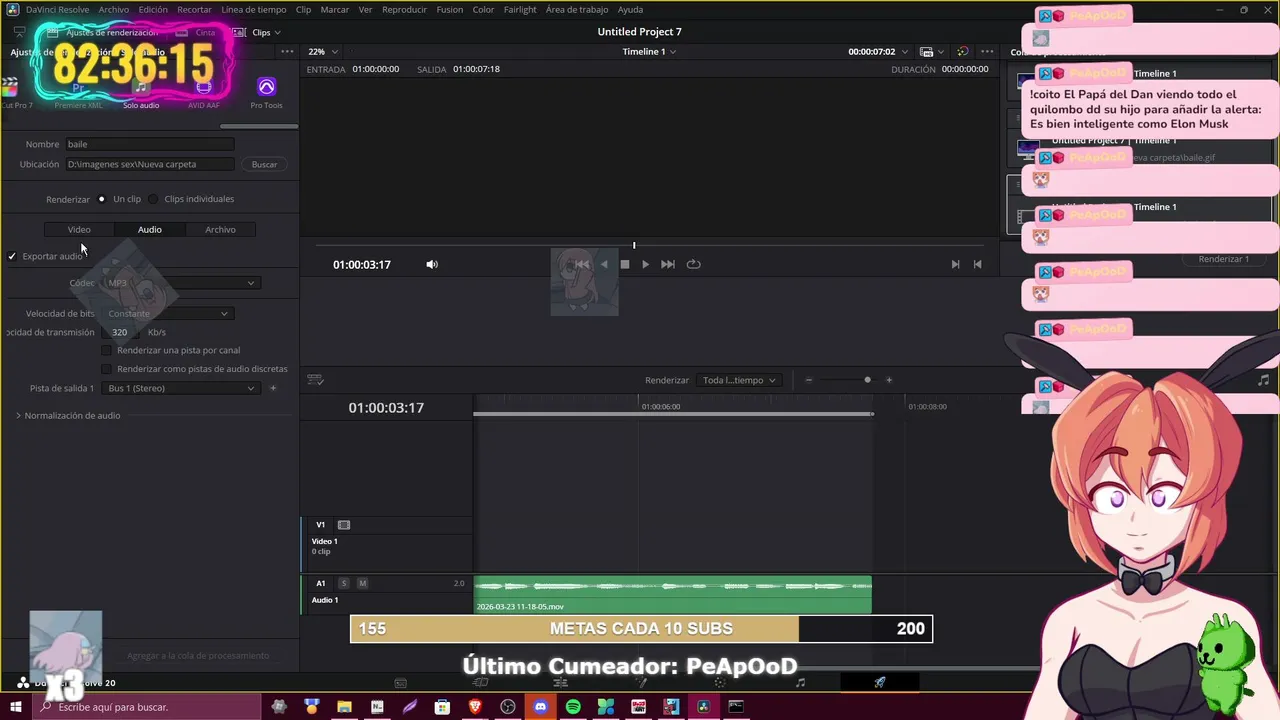Screen dimensions: 1280x720
Task: Enable Renderizar una pista por canal
Action: tap(107, 350)
